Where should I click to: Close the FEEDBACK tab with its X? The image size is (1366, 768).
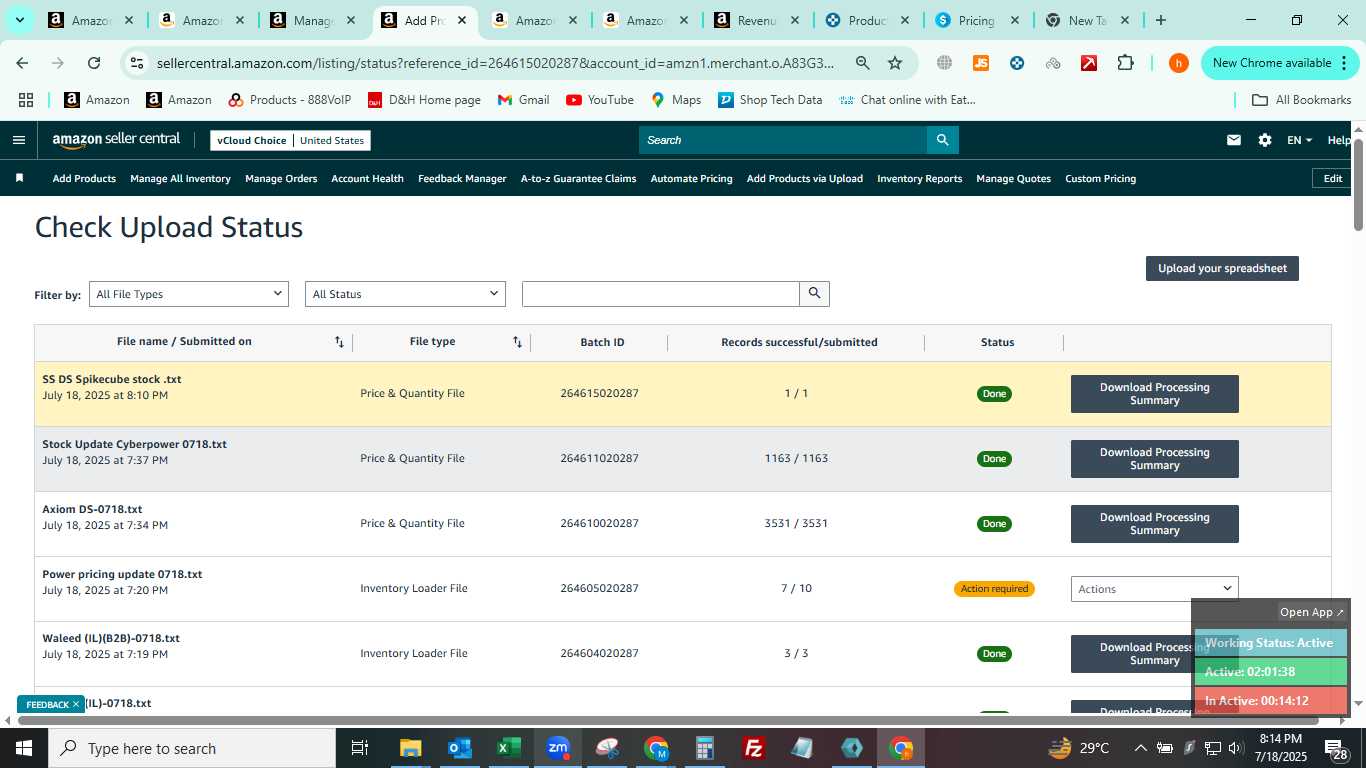pyautogui.click(x=75, y=704)
